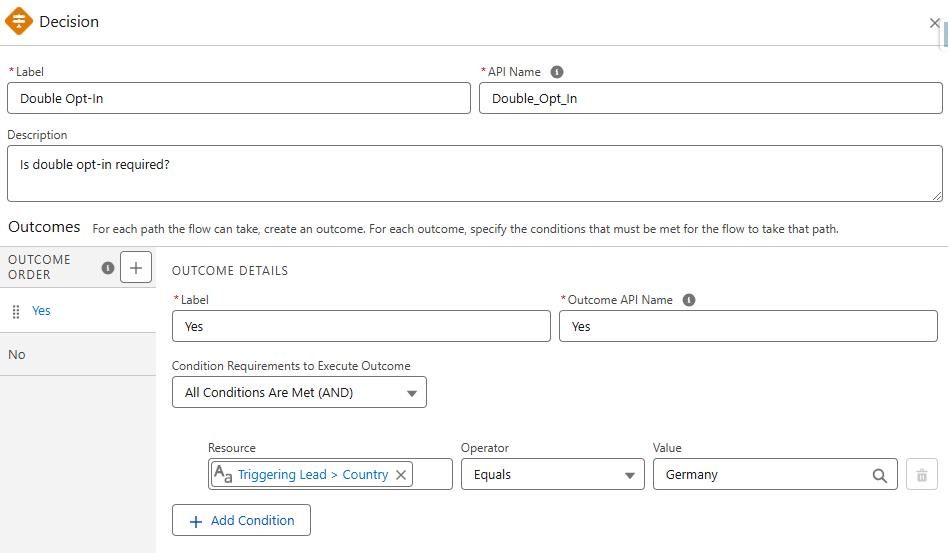The height and width of the screenshot is (553, 948).
Task: Click the API Name field Double_Opt_In
Action: 710,98
